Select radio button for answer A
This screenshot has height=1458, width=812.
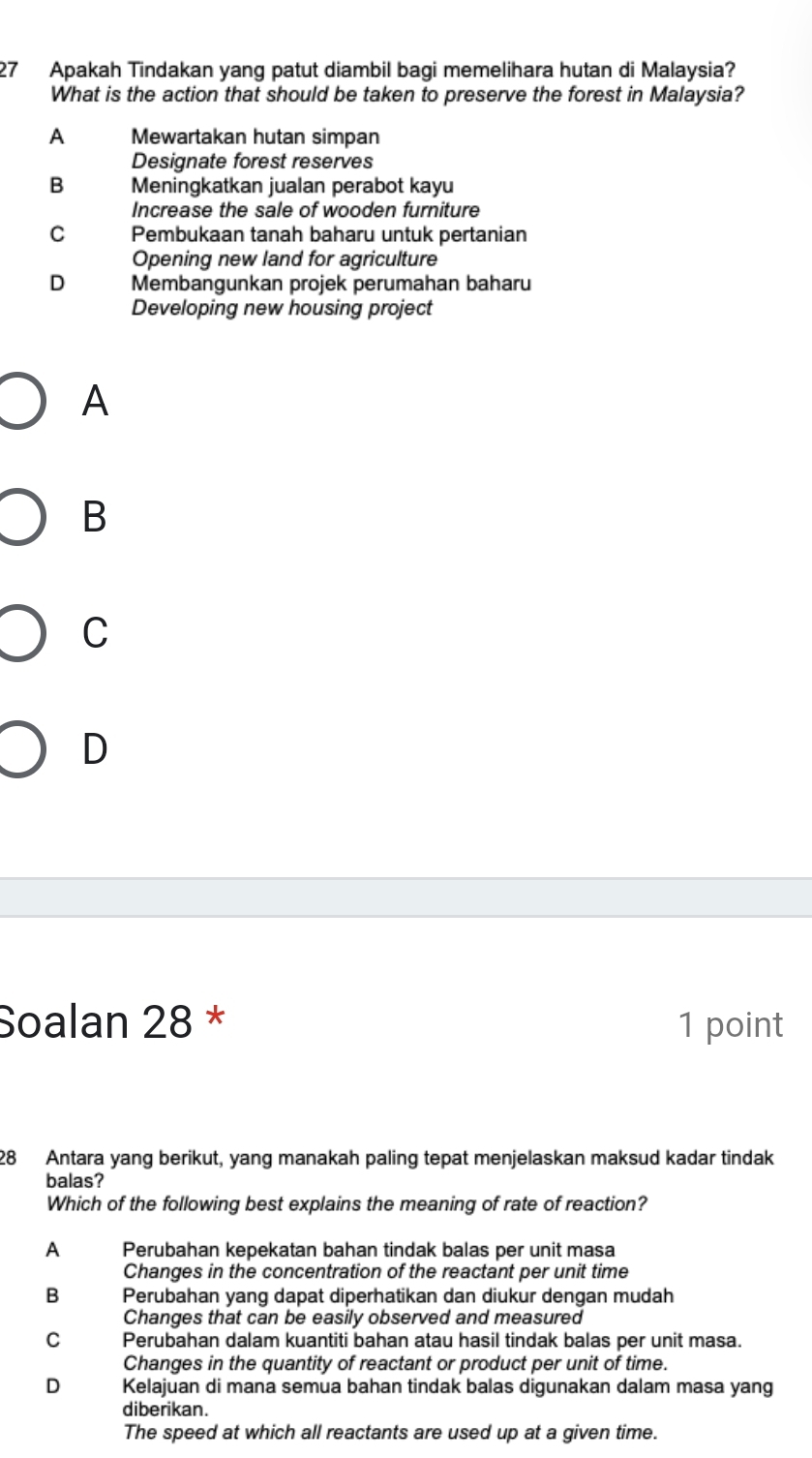coord(19,400)
